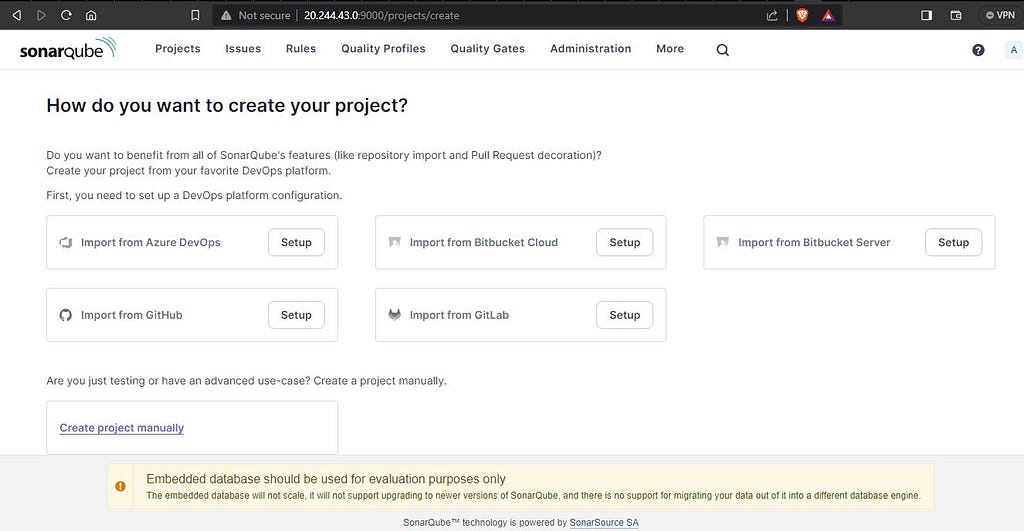Click Setup for Import from Bitbucket Cloud

tap(624, 242)
